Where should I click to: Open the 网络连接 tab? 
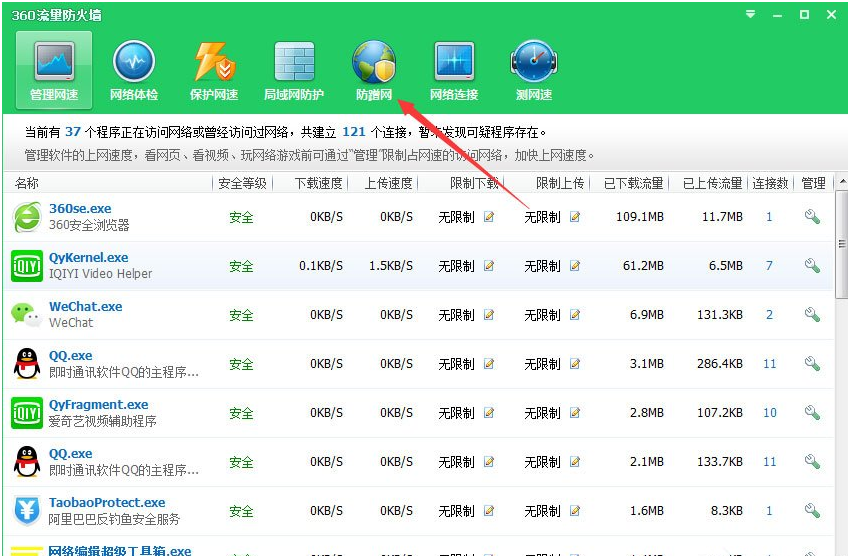pyautogui.click(x=454, y=70)
